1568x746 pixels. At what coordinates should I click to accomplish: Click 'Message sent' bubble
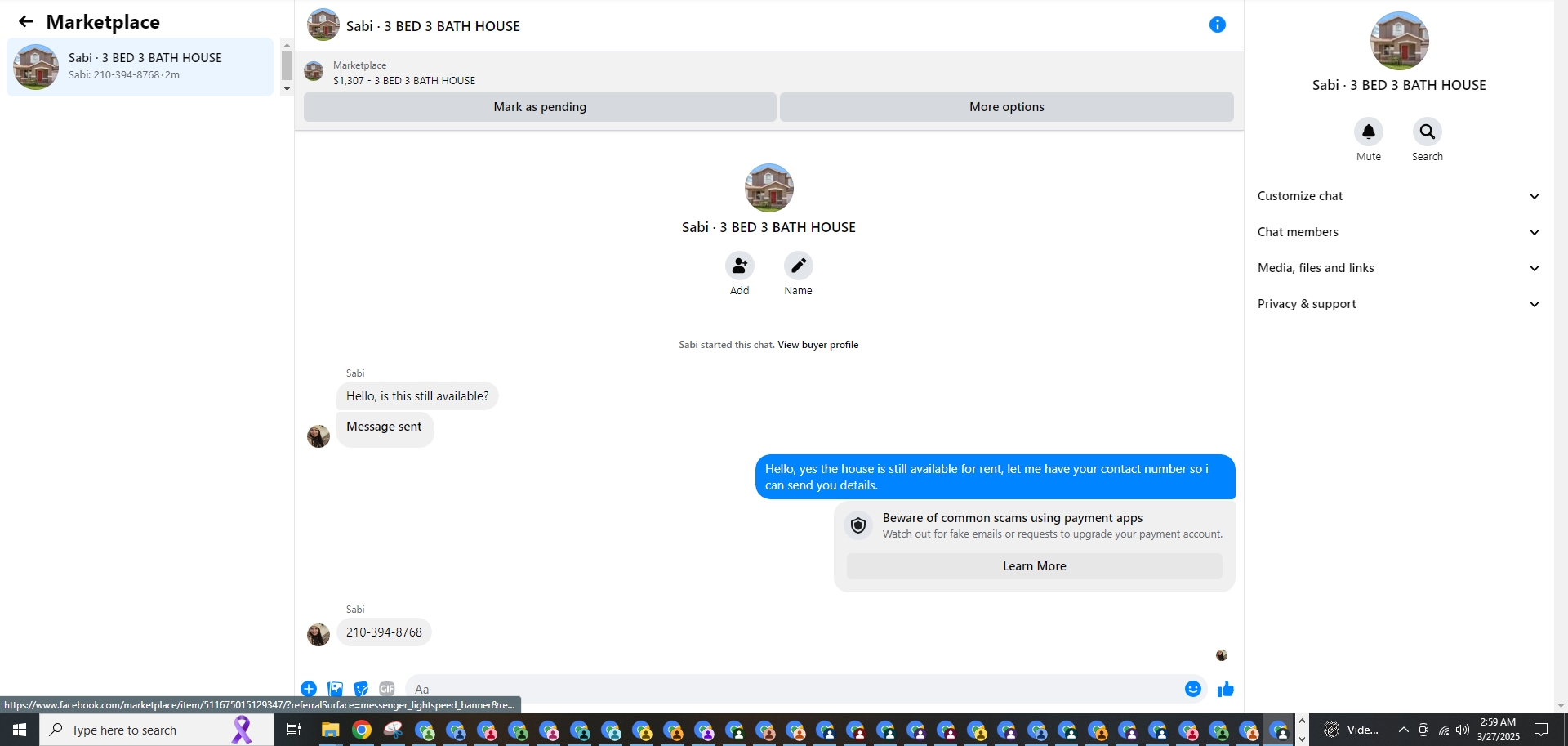tap(385, 428)
